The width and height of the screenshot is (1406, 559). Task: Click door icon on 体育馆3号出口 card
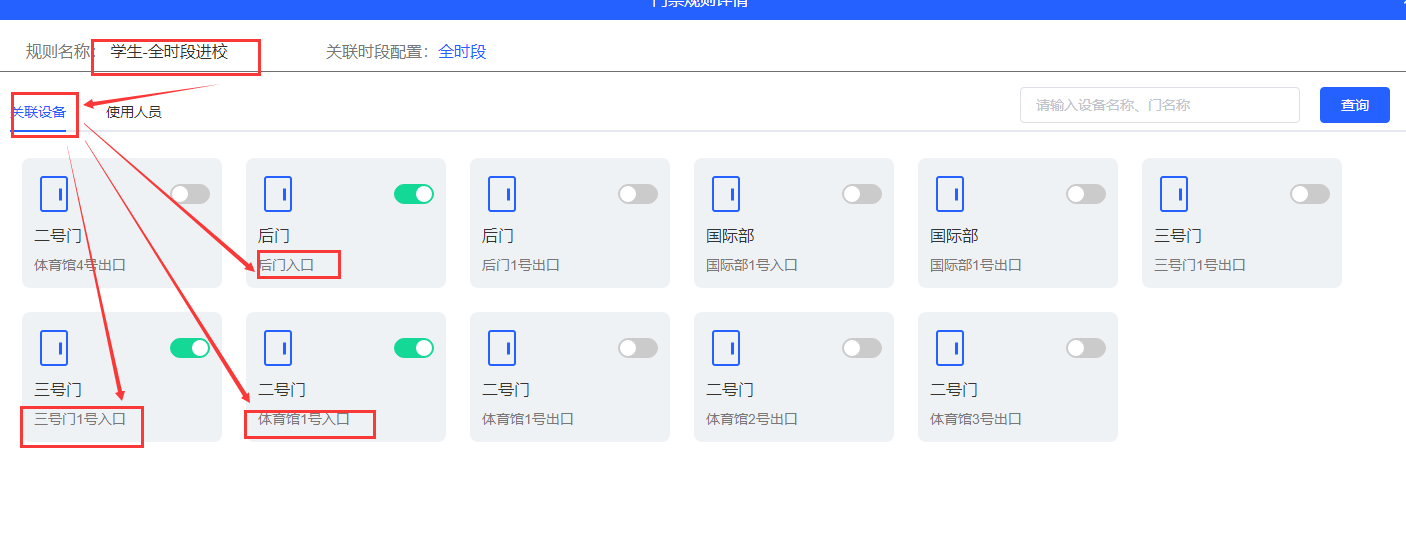(x=950, y=348)
